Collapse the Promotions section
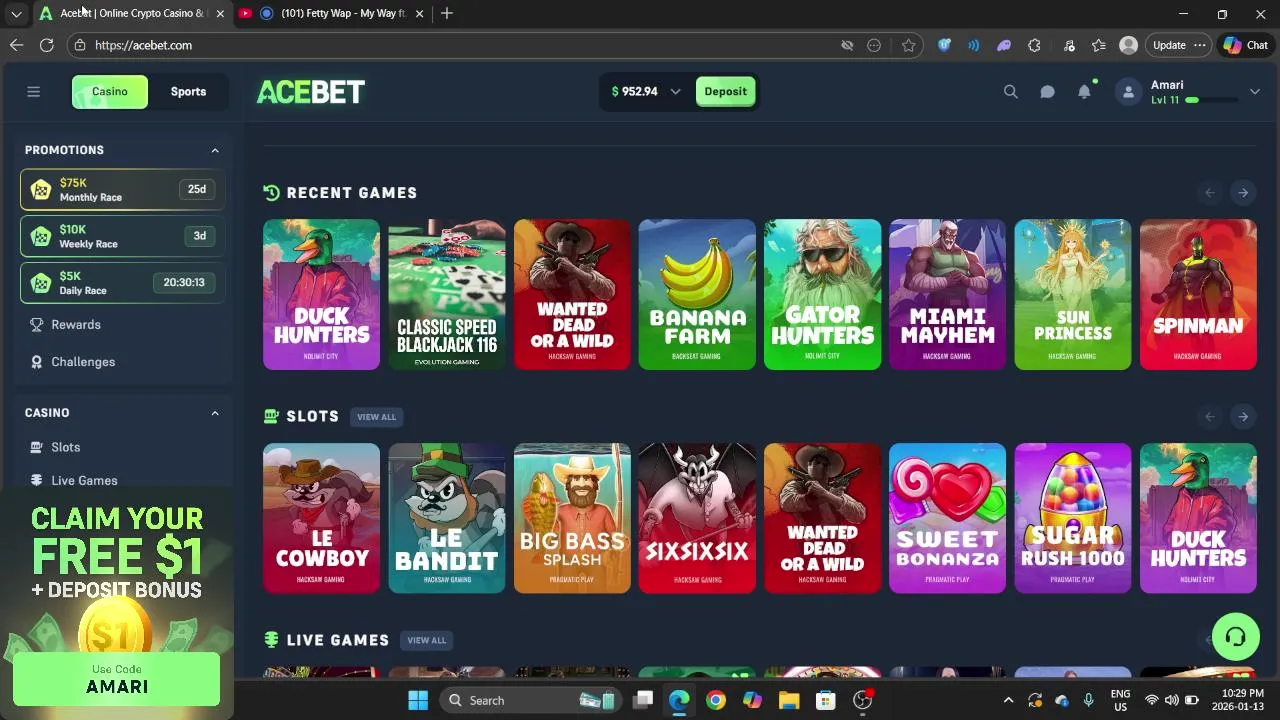 214,150
